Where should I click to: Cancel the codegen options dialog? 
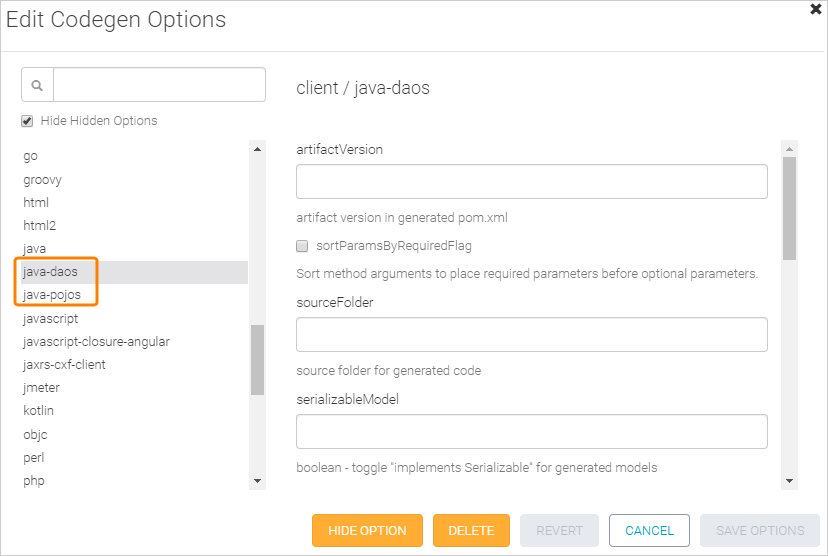(x=649, y=531)
